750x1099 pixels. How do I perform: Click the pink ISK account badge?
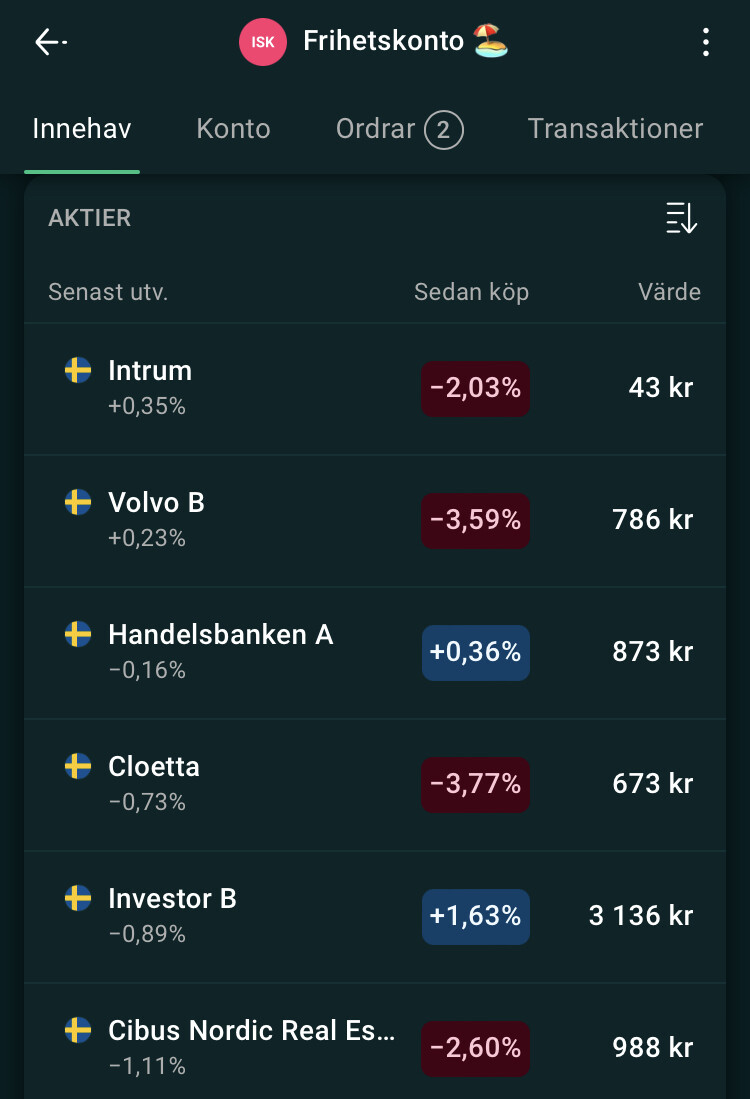pyautogui.click(x=263, y=42)
